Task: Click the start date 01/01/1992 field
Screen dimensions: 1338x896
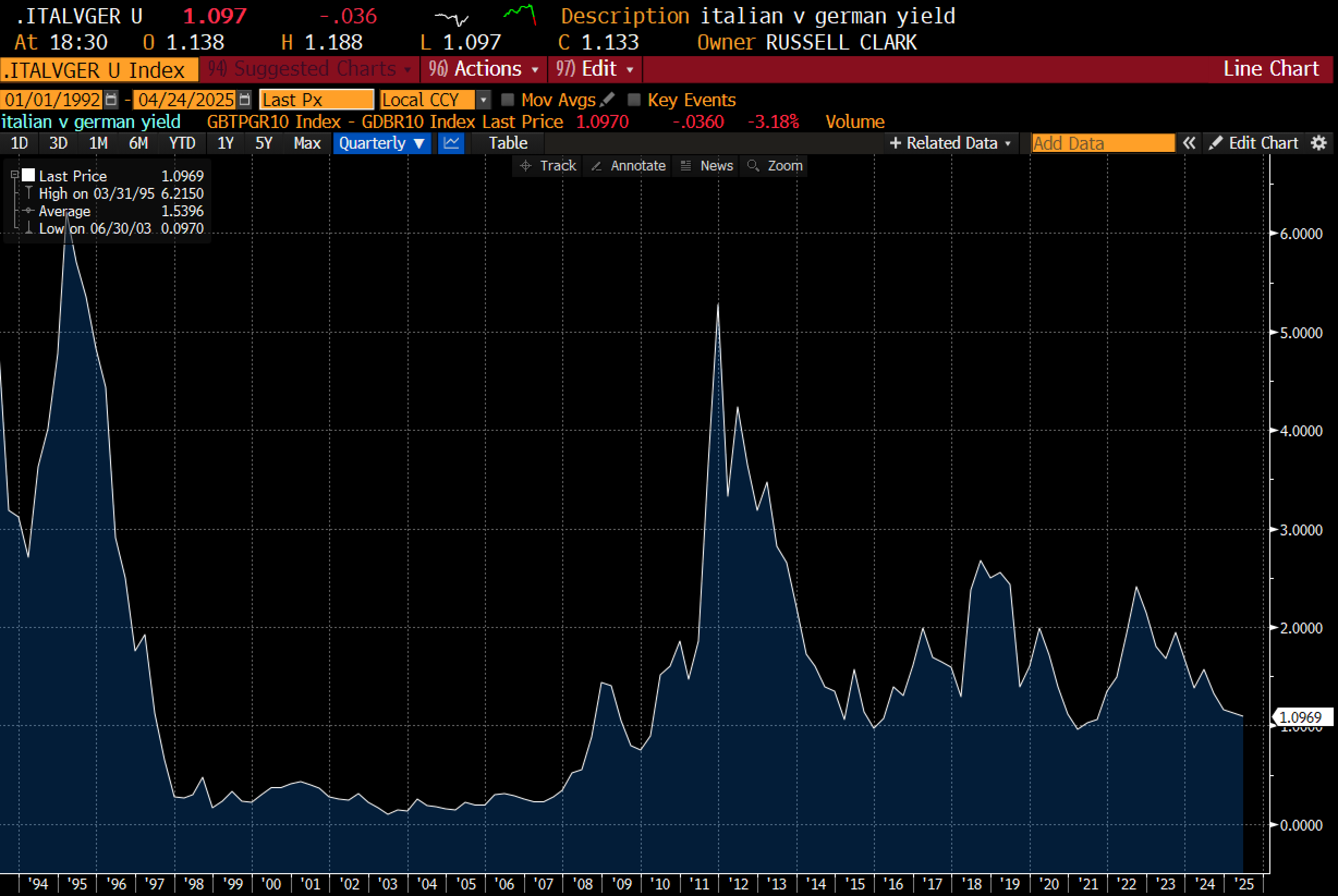Action: coord(52,100)
